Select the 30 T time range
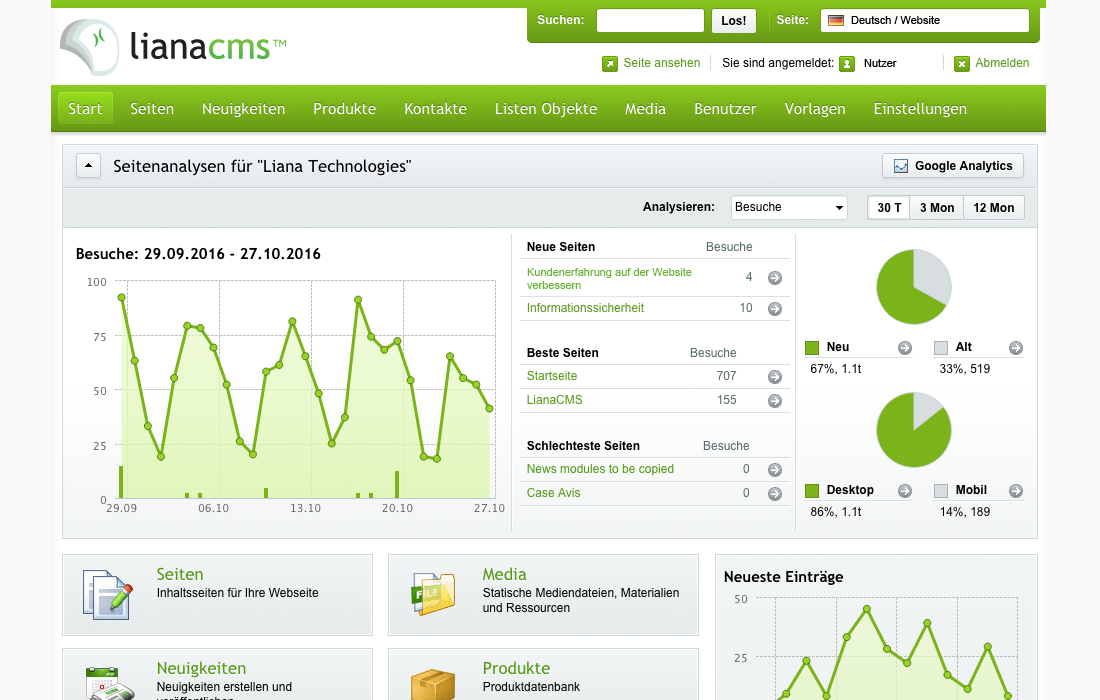The width and height of the screenshot is (1100, 700). pos(889,208)
